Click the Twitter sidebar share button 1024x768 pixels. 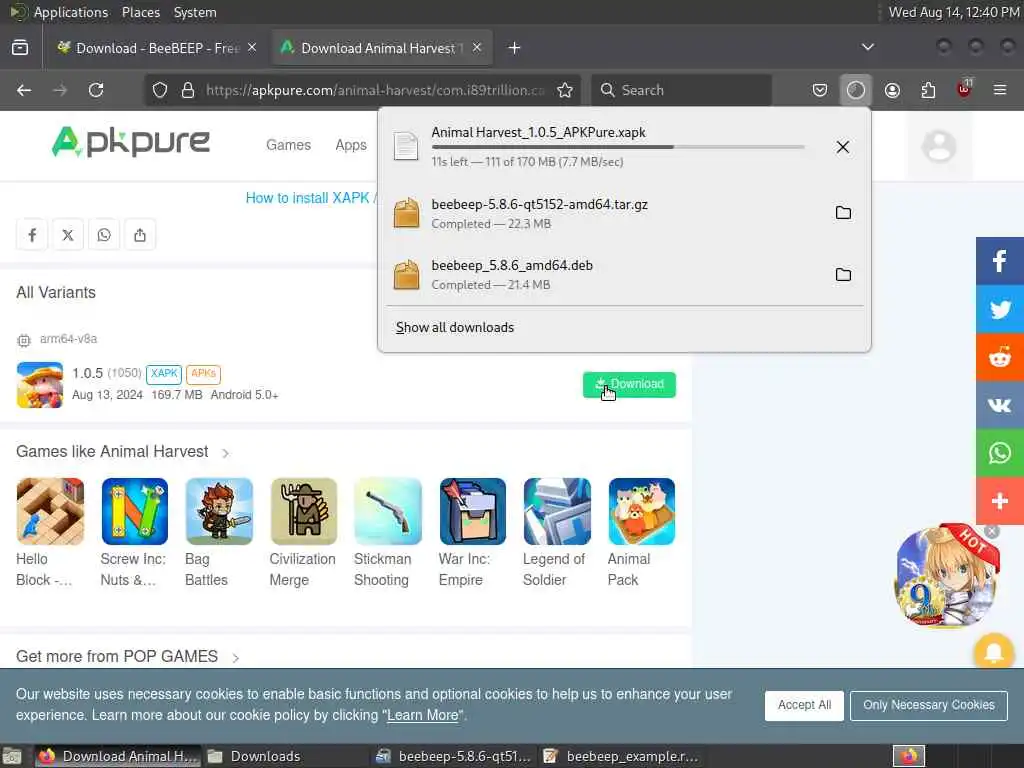(1000, 310)
